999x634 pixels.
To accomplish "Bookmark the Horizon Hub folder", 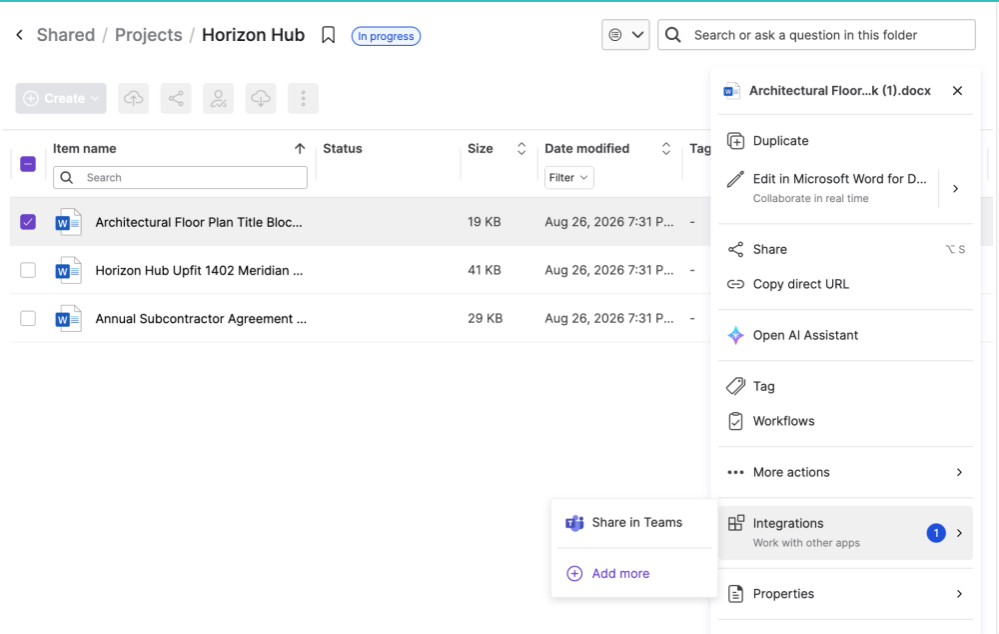I will click(x=328, y=35).
